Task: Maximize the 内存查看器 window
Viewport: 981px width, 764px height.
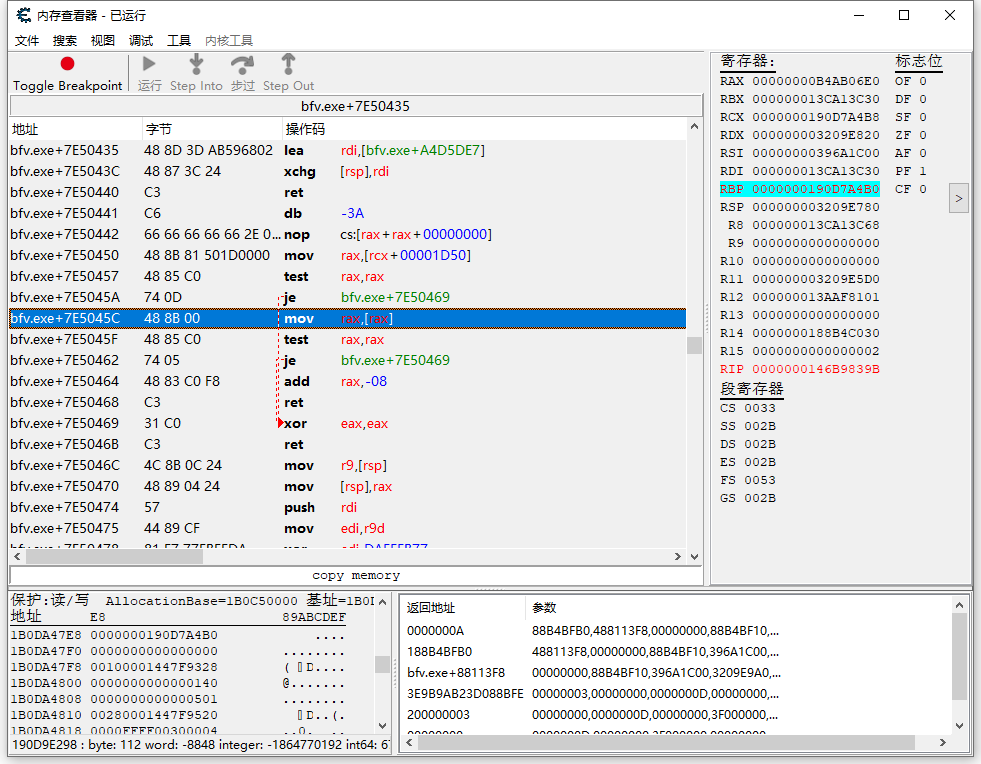Action: coord(903,15)
